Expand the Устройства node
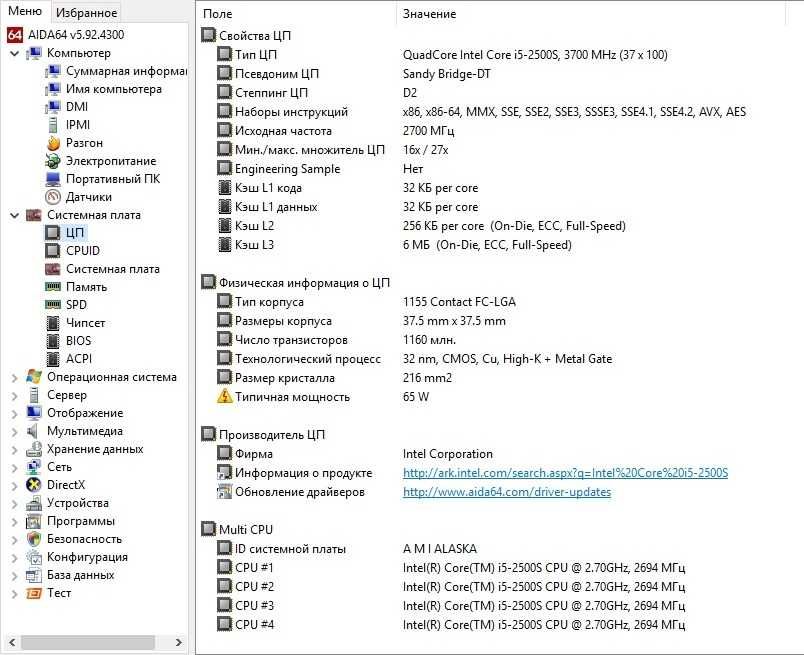This screenshot has height=655, width=804. [14, 504]
